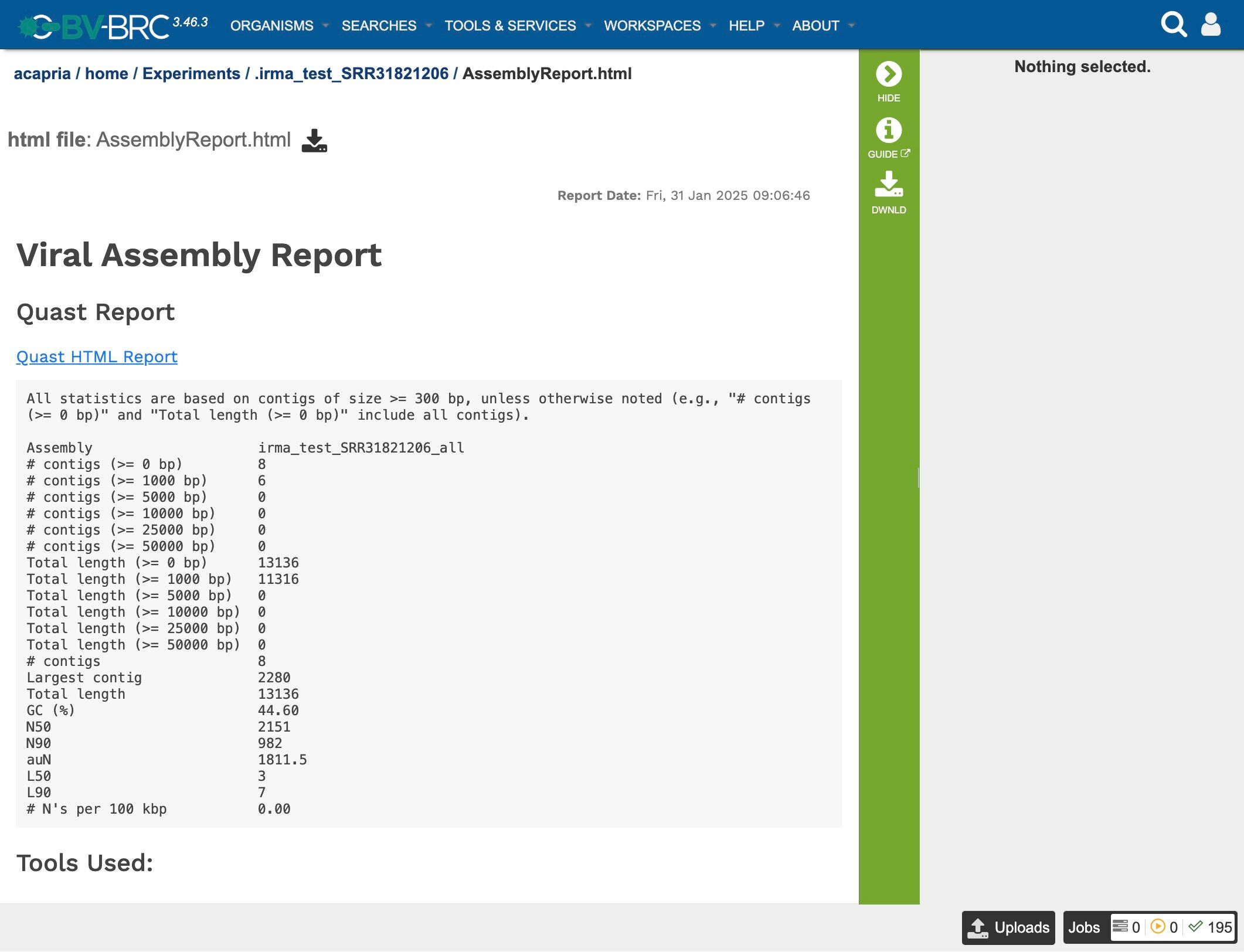Expand the TOOLS & SERVICES dropdown
The height and width of the screenshot is (952, 1244).
pyautogui.click(x=510, y=26)
